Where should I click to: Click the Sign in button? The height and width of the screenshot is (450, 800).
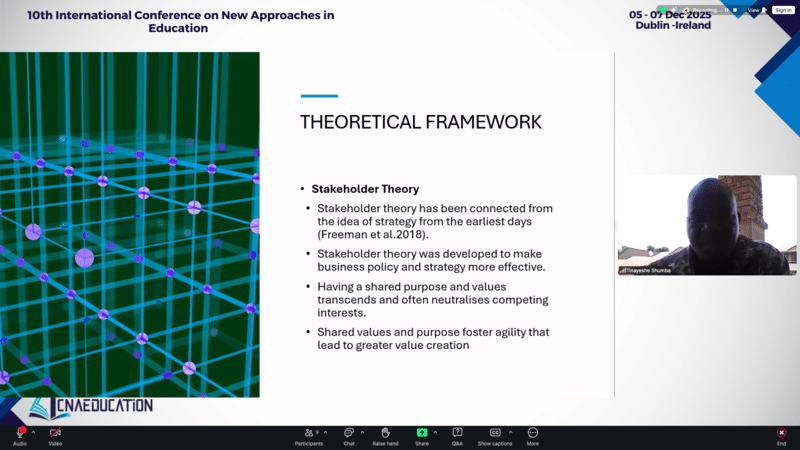tap(783, 10)
